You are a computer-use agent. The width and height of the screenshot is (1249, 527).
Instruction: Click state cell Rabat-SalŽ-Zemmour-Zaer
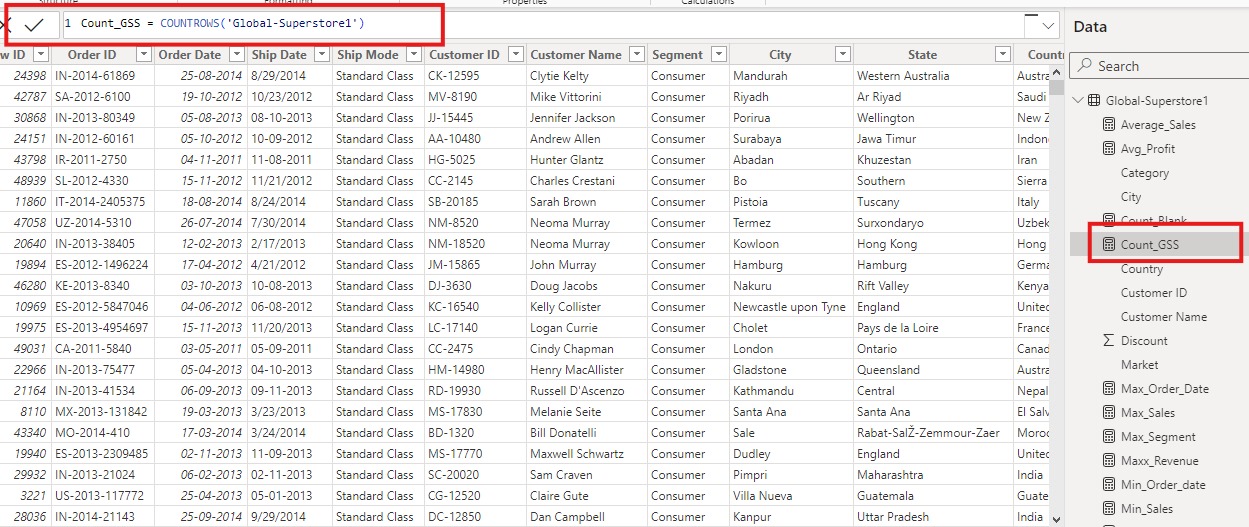tap(929, 433)
